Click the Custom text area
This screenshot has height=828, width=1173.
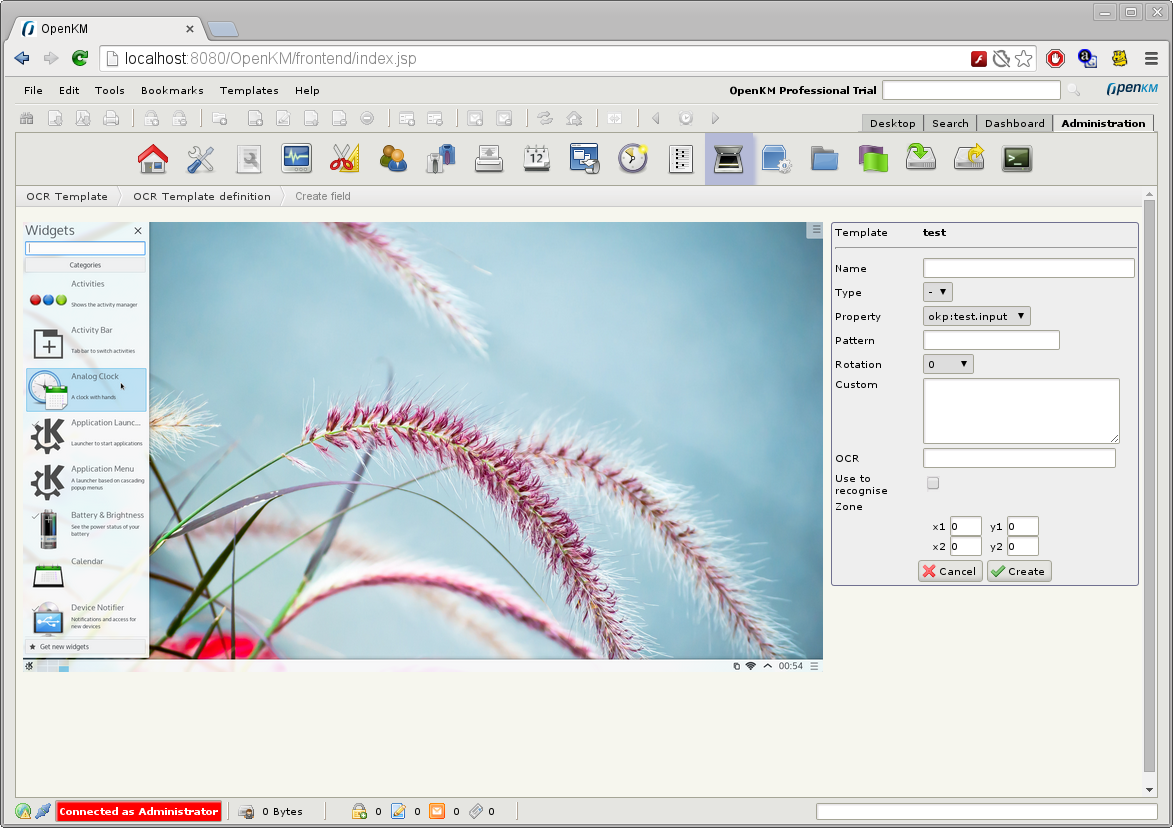pyautogui.click(x=1020, y=410)
